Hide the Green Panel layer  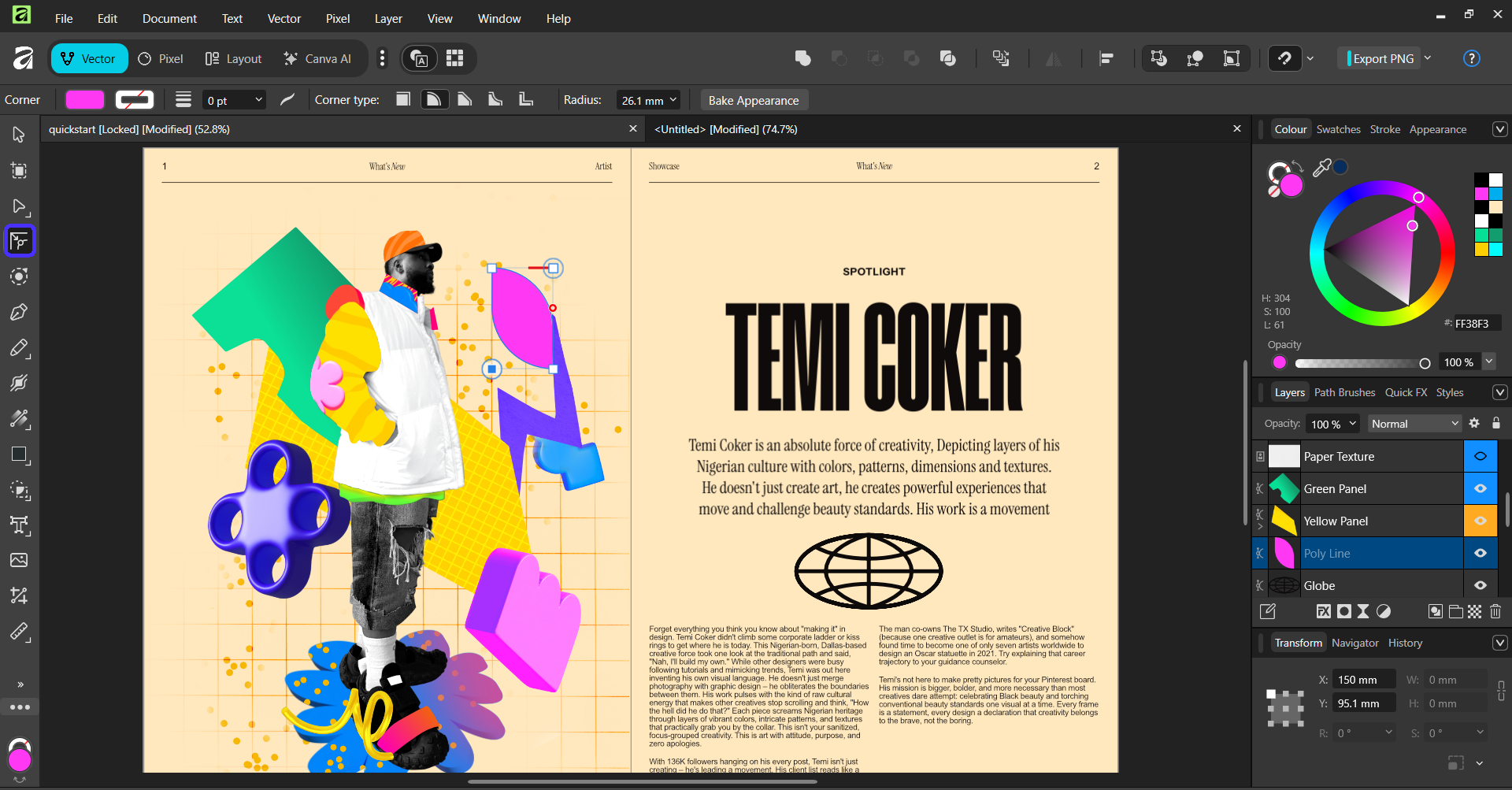click(1480, 488)
